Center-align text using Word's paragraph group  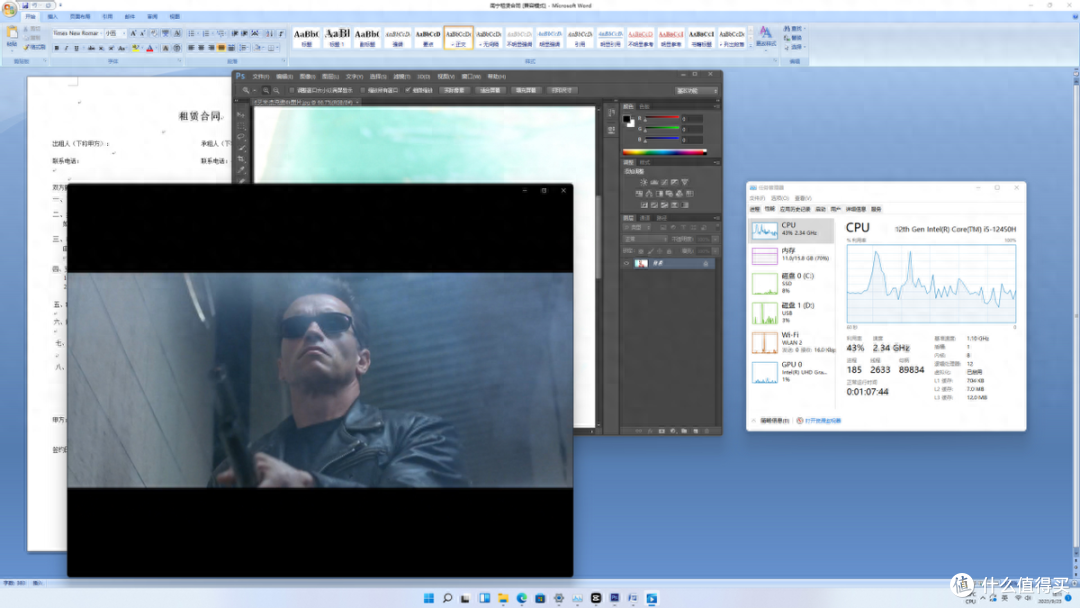coord(201,48)
